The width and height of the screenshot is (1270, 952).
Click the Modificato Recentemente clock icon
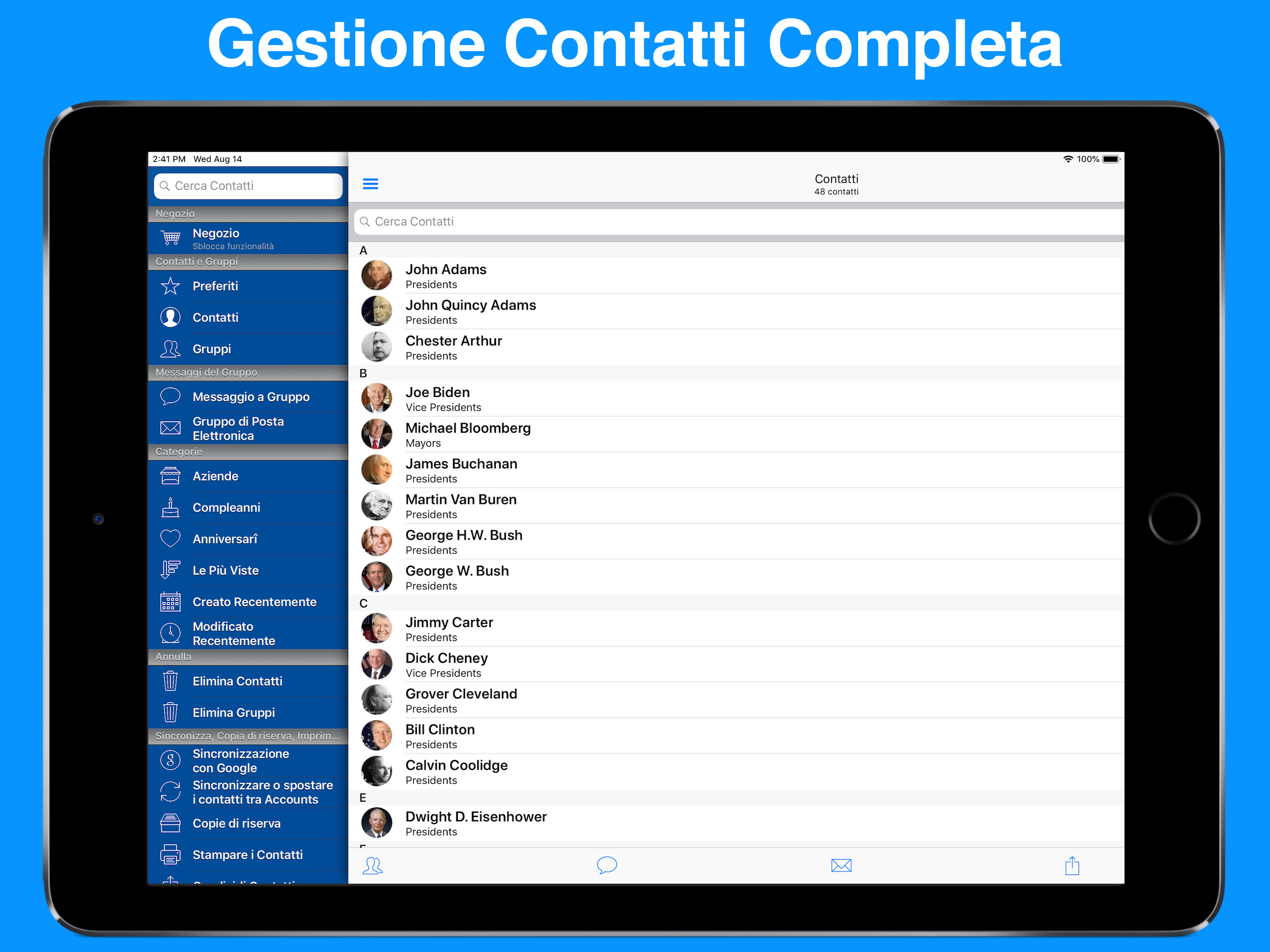(x=171, y=633)
